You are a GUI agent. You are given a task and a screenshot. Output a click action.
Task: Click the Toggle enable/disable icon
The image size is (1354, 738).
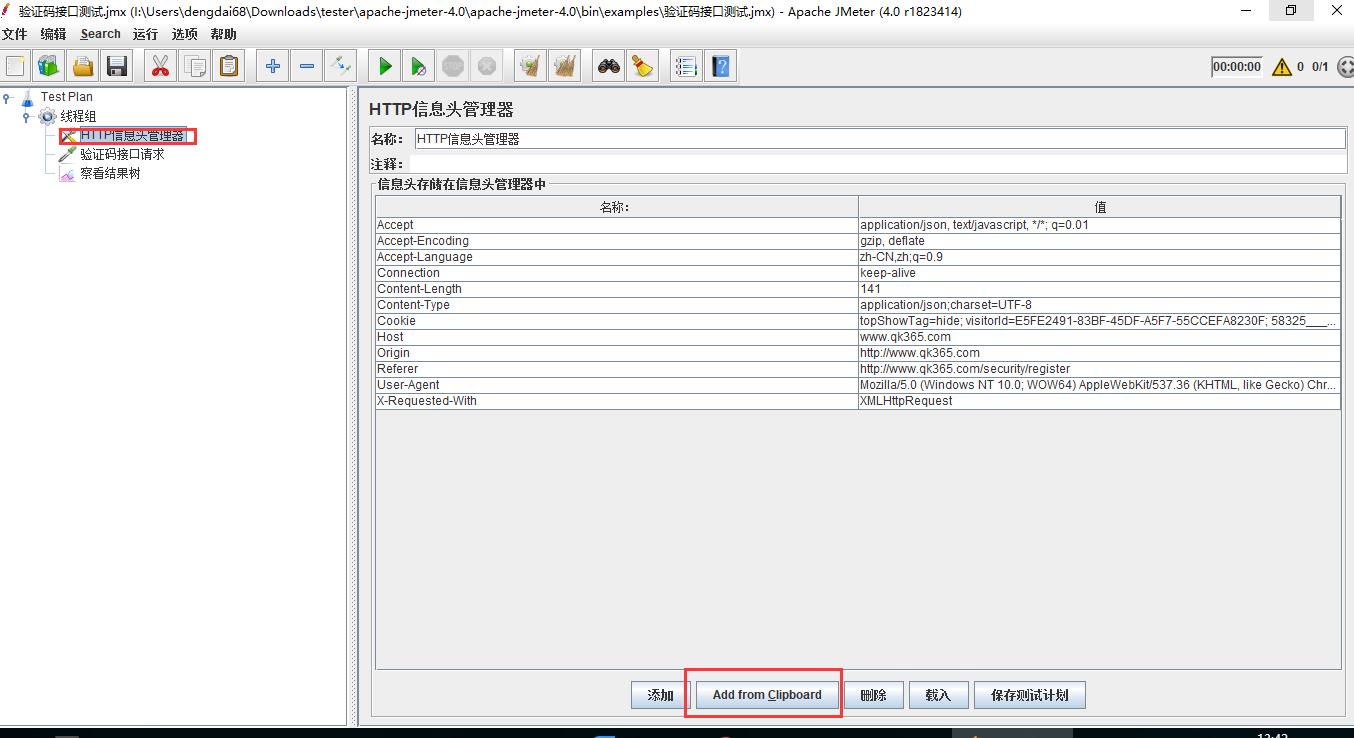coord(341,67)
